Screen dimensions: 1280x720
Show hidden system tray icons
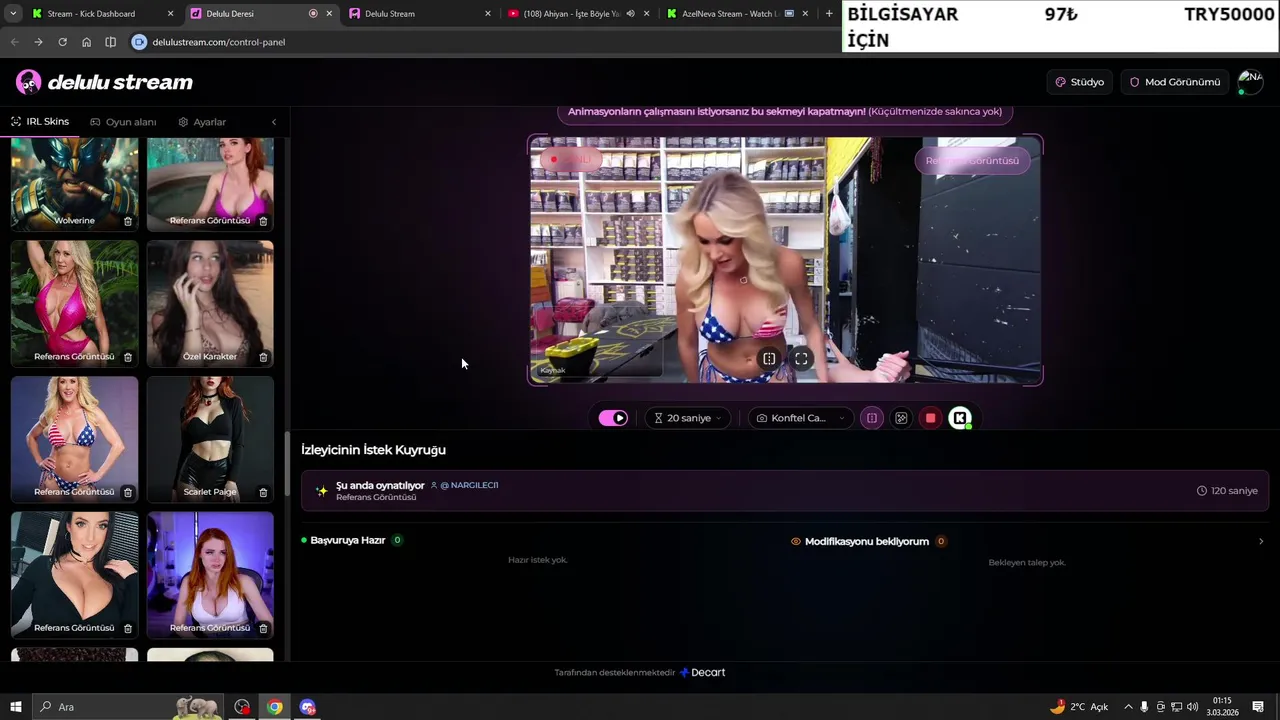pyautogui.click(x=1128, y=707)
